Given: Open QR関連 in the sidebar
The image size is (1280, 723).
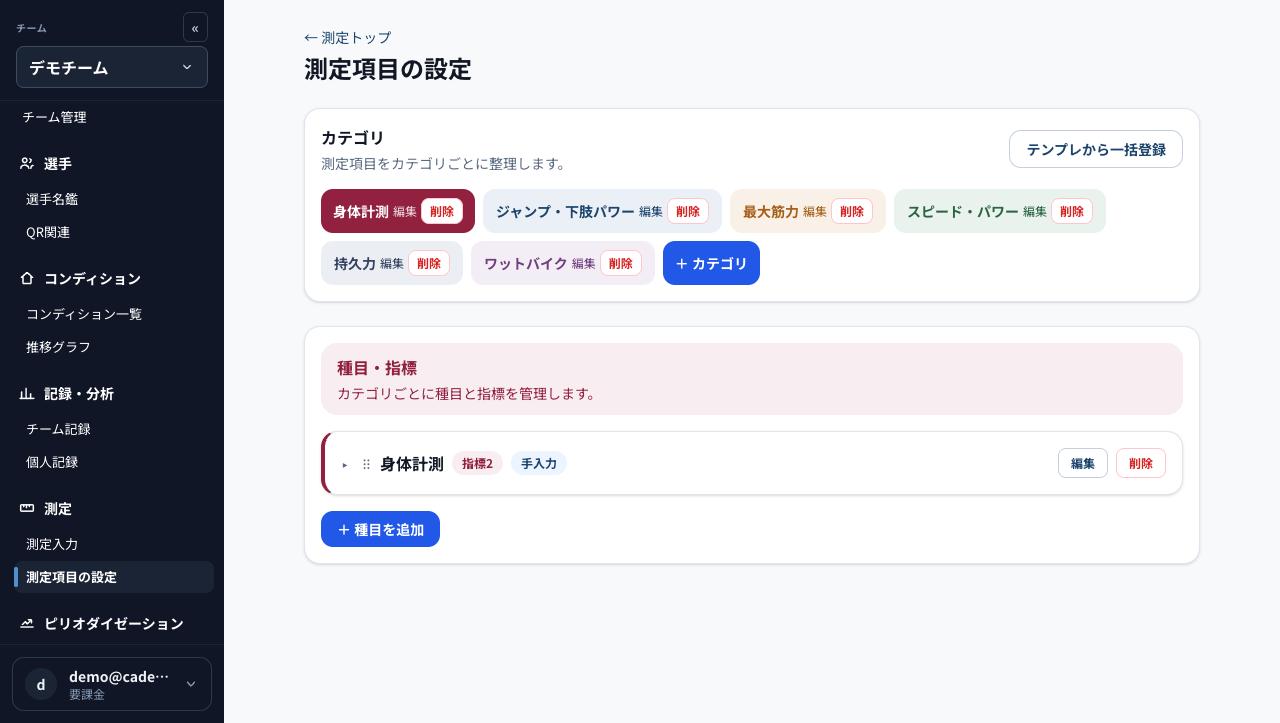Looking at the screenshot, I should pyautogui.click(x=48, y=232).
